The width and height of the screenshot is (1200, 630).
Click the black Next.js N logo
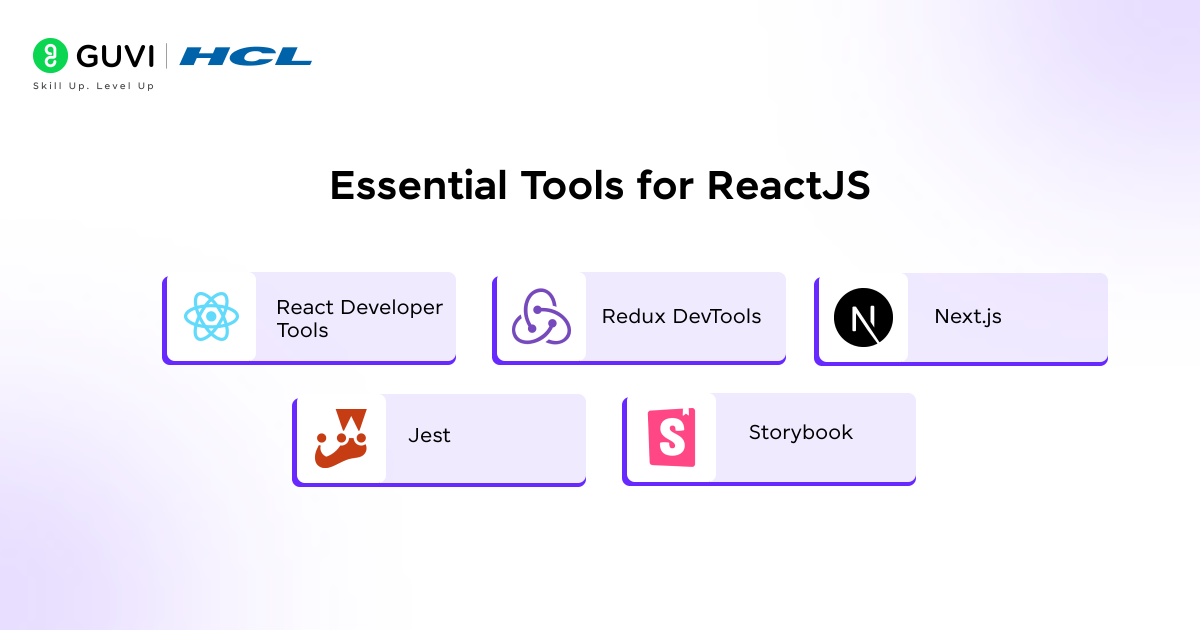click(x=862, y=317)
